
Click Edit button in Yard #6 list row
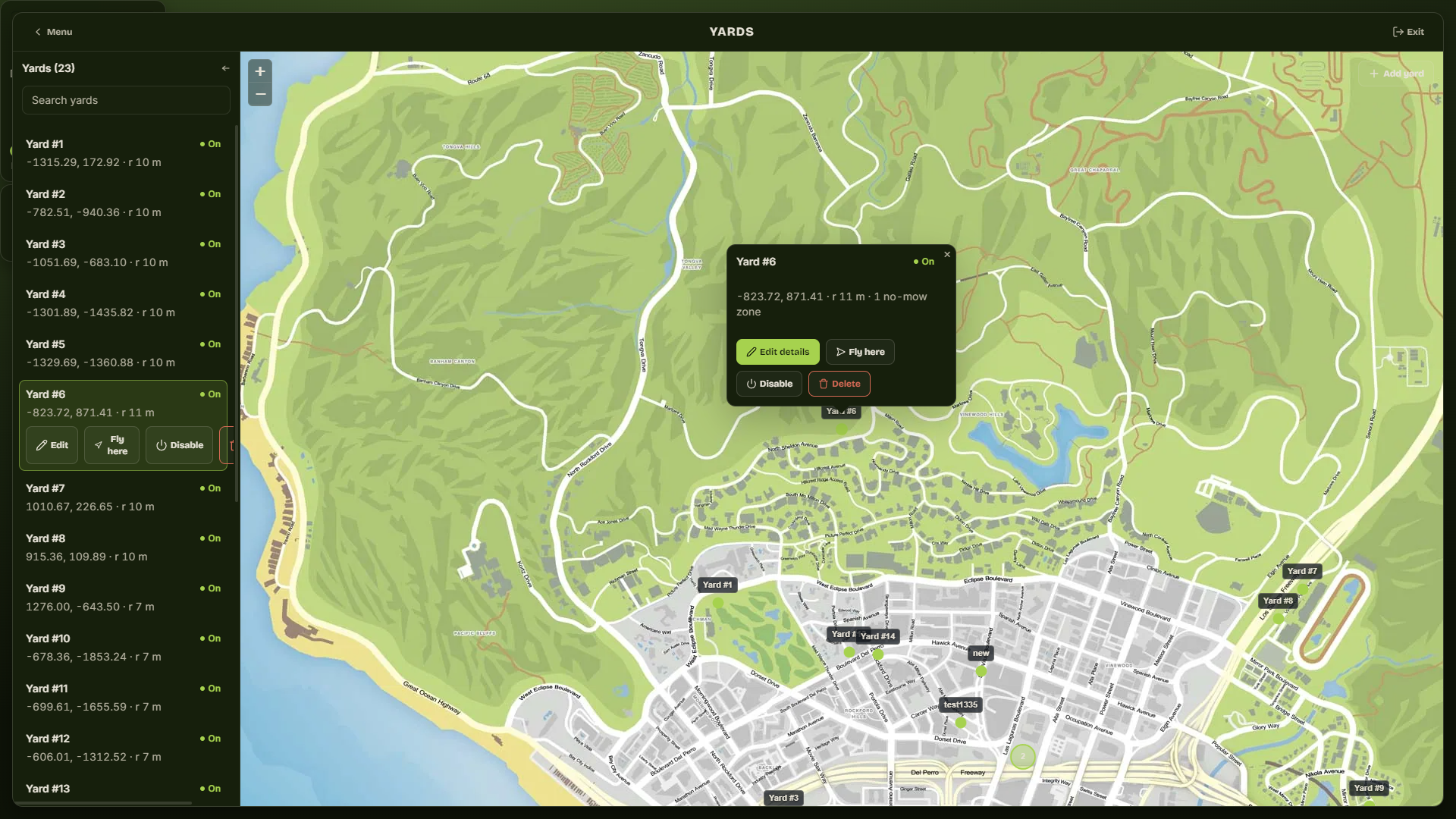[52, 445]
